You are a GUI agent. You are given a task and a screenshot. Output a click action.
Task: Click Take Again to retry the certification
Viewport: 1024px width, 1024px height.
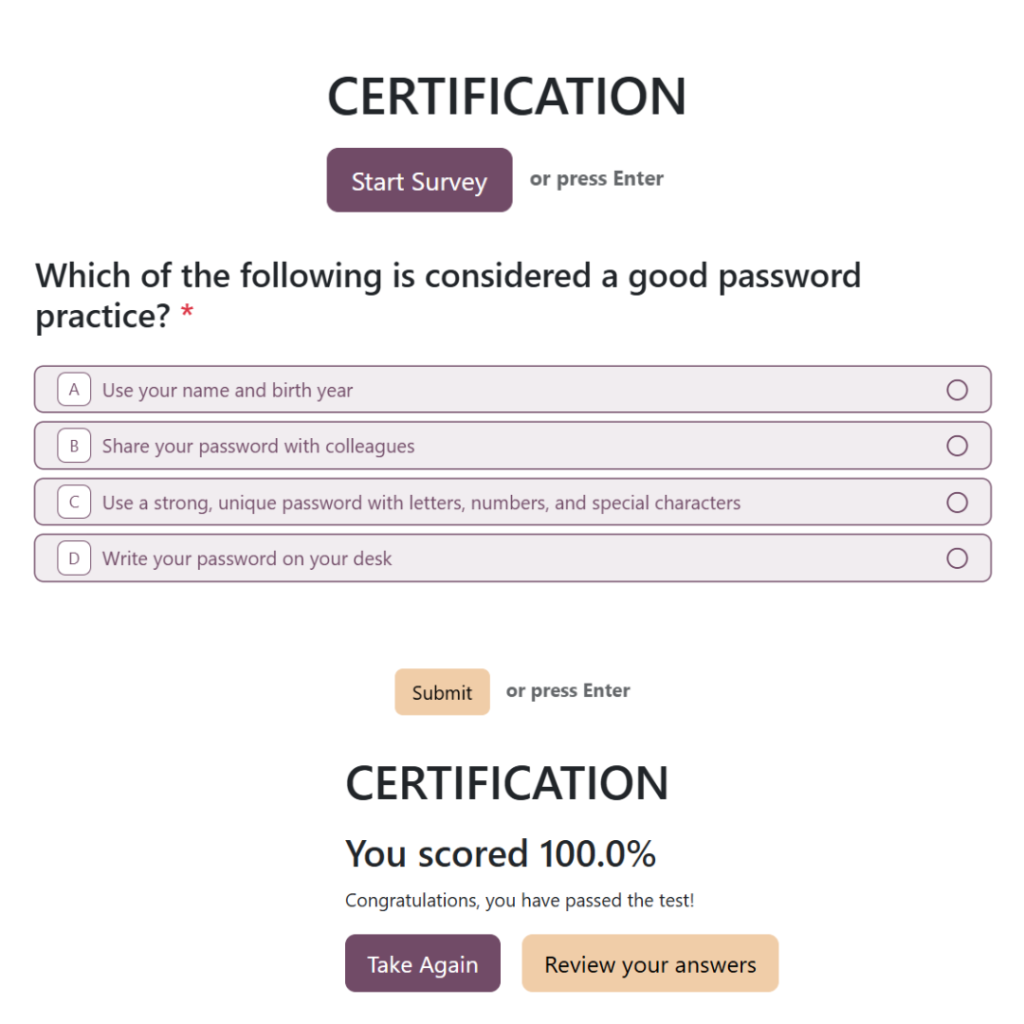(423, 963)
